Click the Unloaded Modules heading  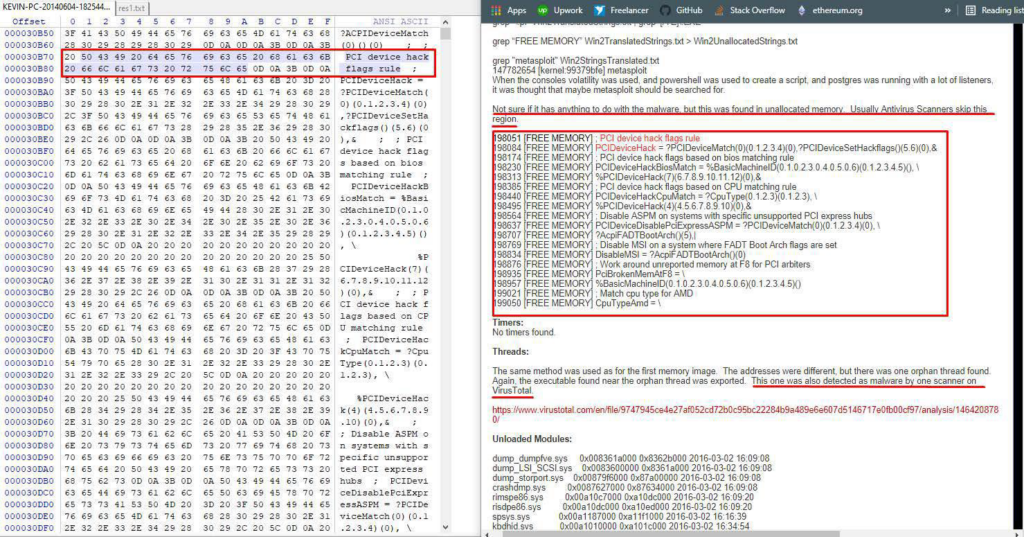(532, 439)
